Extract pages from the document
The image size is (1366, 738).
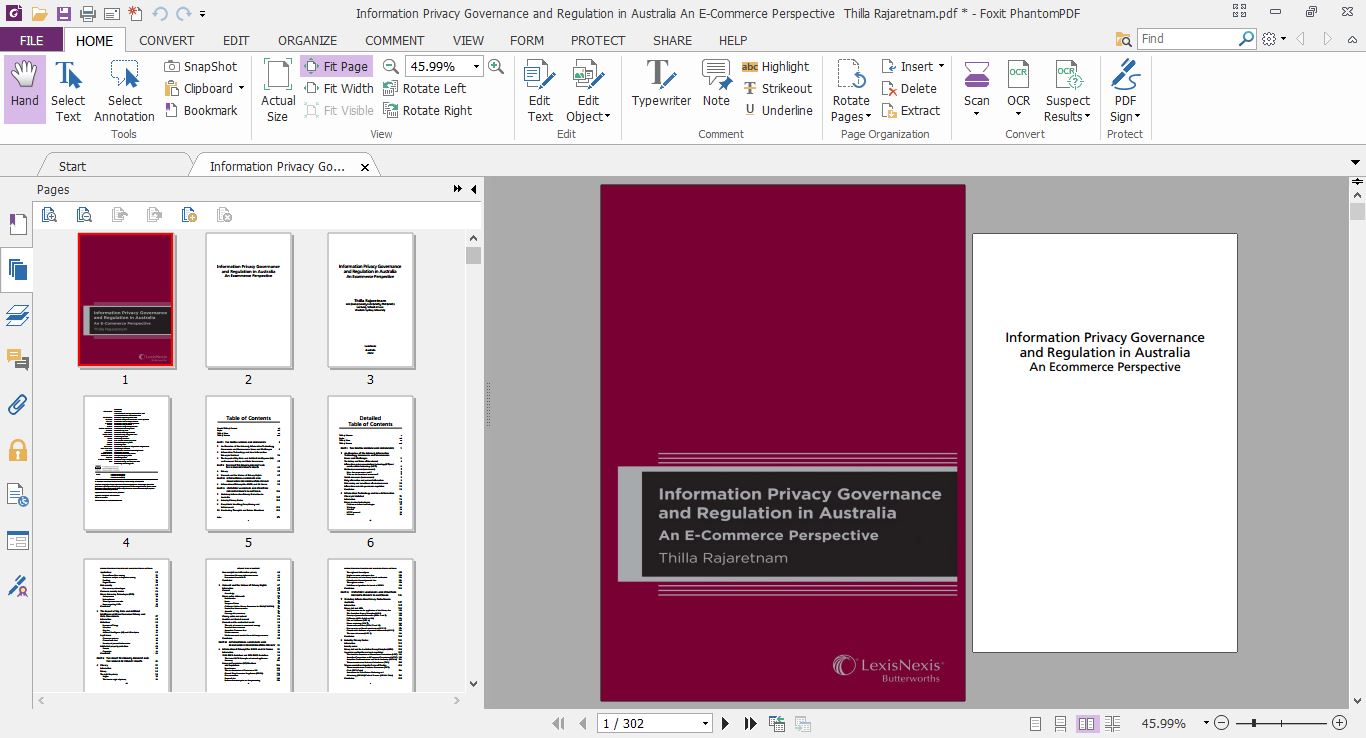click(x=911, y=110)
